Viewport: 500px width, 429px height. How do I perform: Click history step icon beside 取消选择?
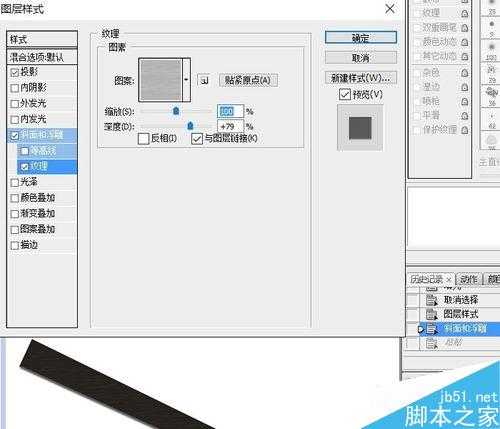click(x=432, y=300)
